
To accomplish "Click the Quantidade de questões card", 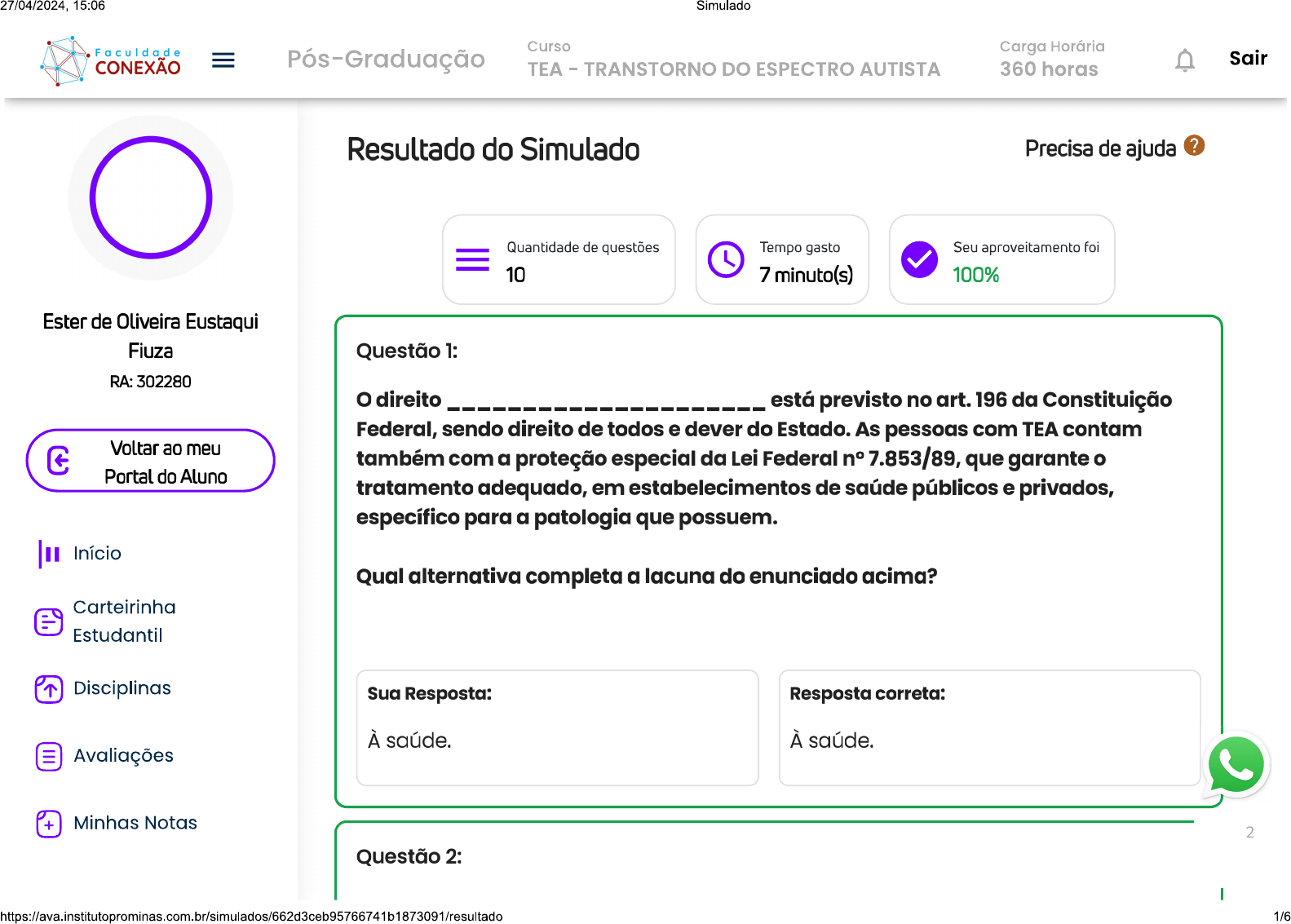I will pos(559,260).
